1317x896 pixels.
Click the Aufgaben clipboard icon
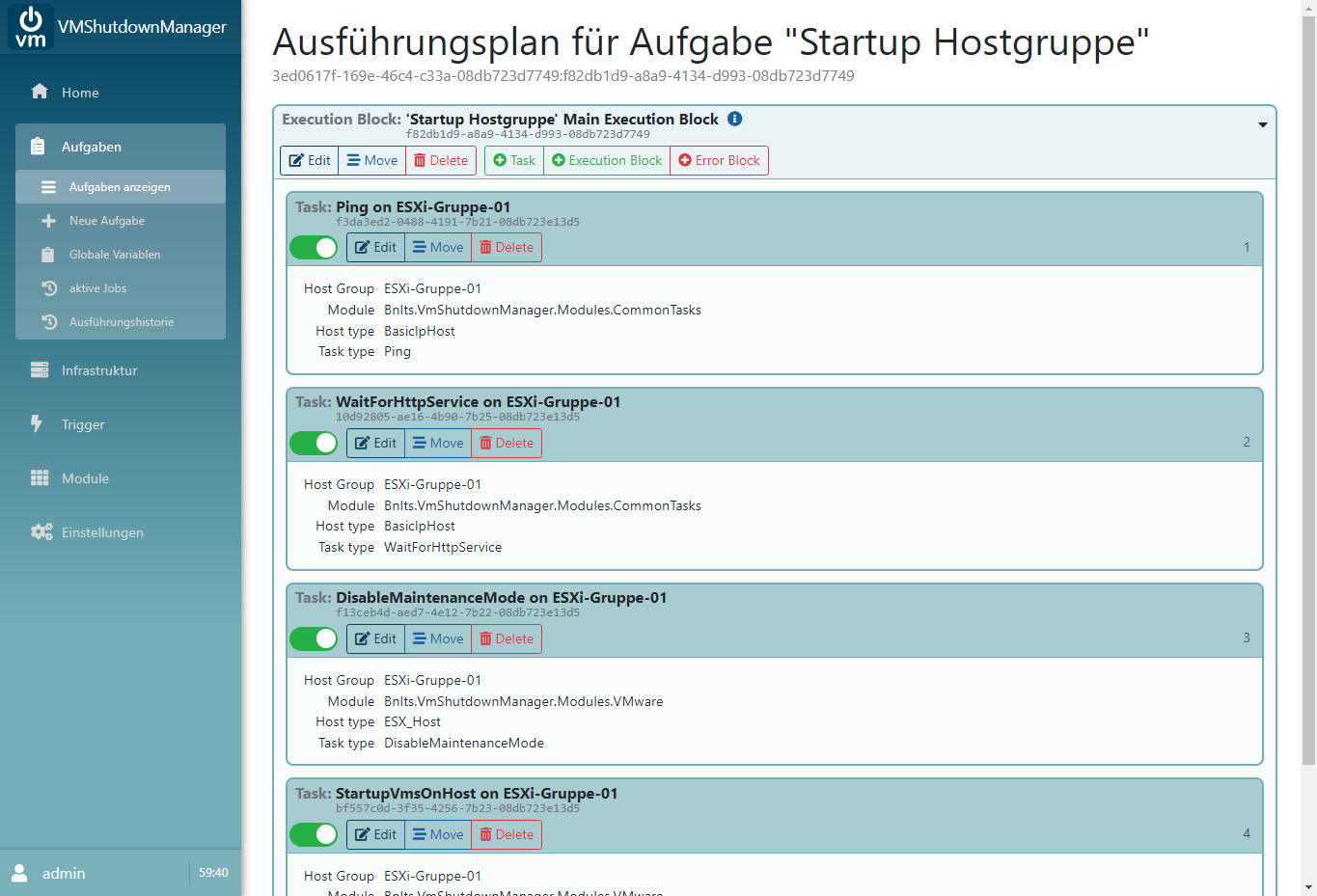tap(38, 147)
